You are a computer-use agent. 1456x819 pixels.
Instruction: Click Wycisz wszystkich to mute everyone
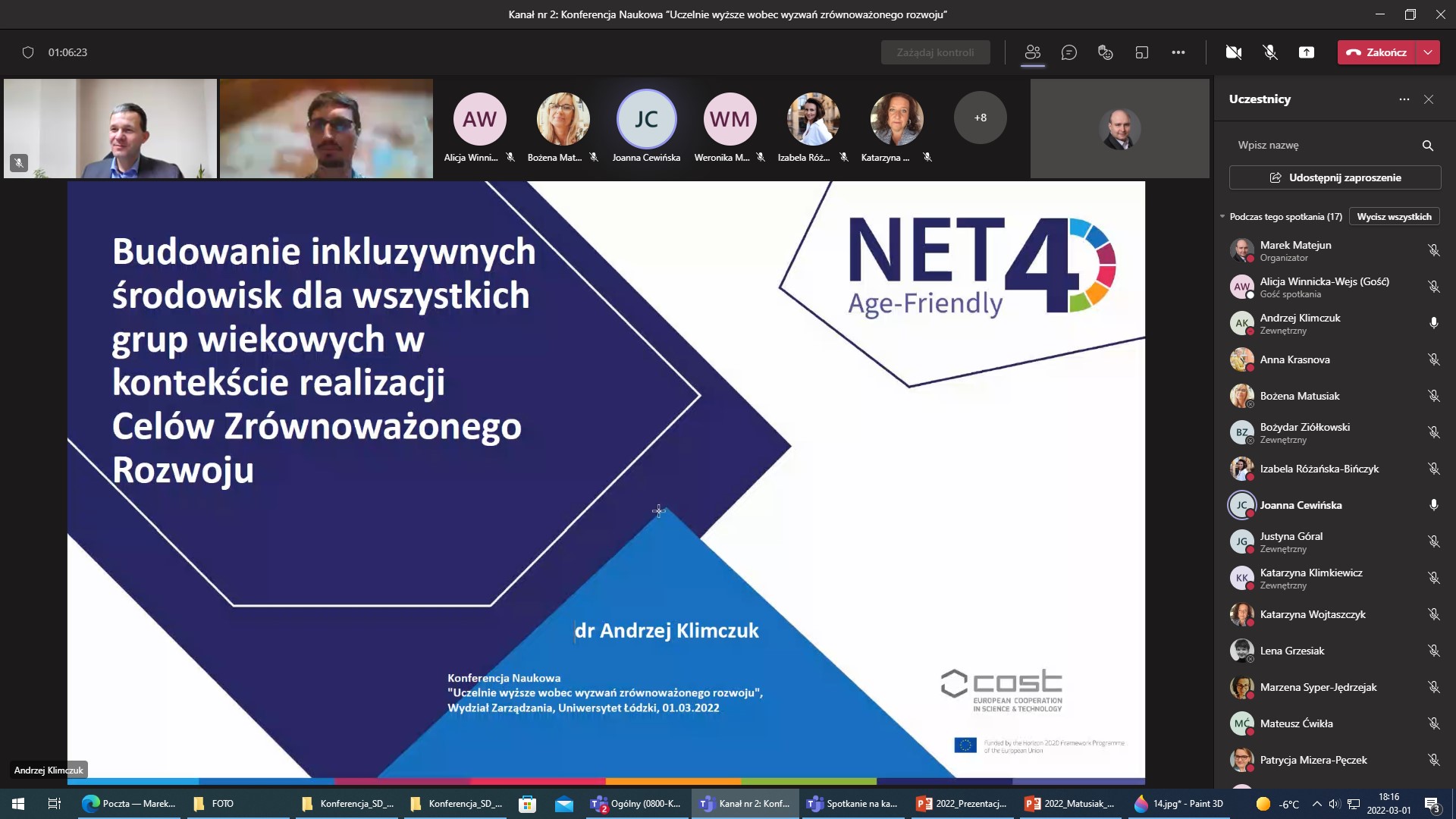[x=1394, y=216]
